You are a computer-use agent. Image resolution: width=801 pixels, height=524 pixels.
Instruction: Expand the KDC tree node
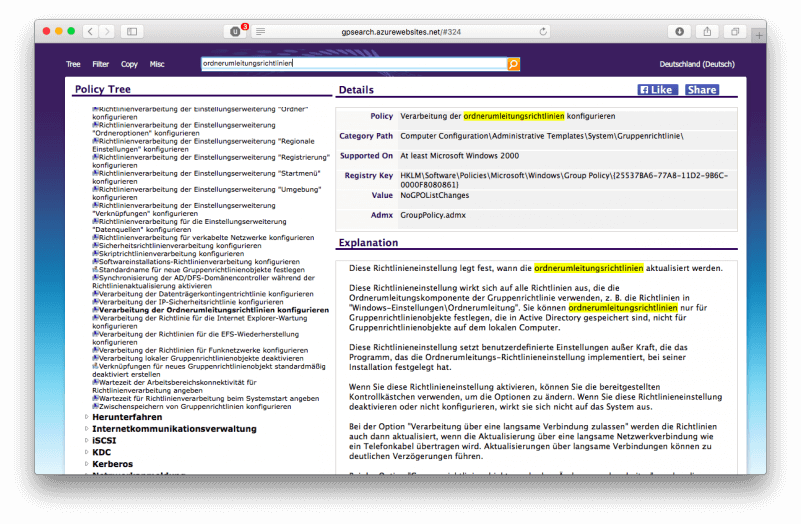pyautogui.click(x=86, y=452)
